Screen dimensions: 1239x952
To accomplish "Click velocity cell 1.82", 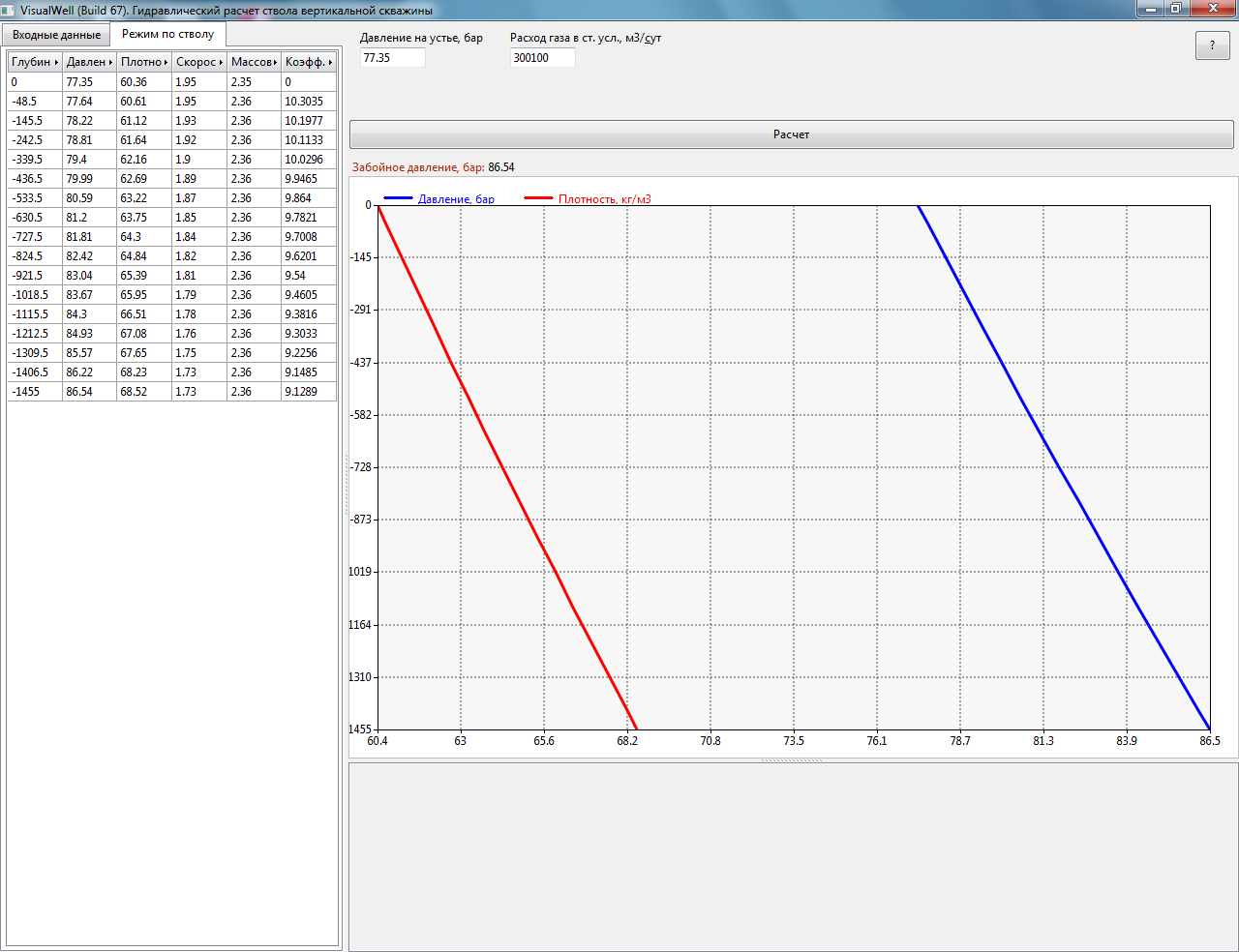I will [x=199, y=256].
